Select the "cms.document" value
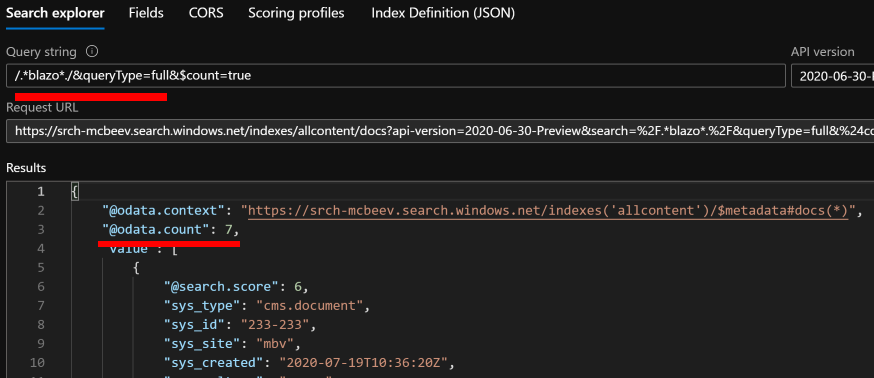This screenshot has width=874, height=378. pyautogui.click(x=309, y=306)
